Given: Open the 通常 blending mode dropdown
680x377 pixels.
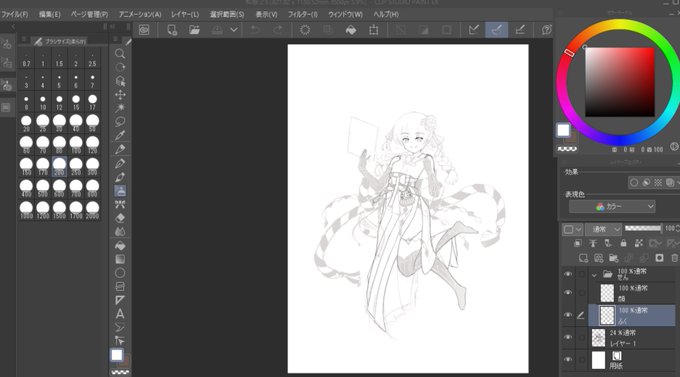Looking at the screenshot, I should coord(603,229).
